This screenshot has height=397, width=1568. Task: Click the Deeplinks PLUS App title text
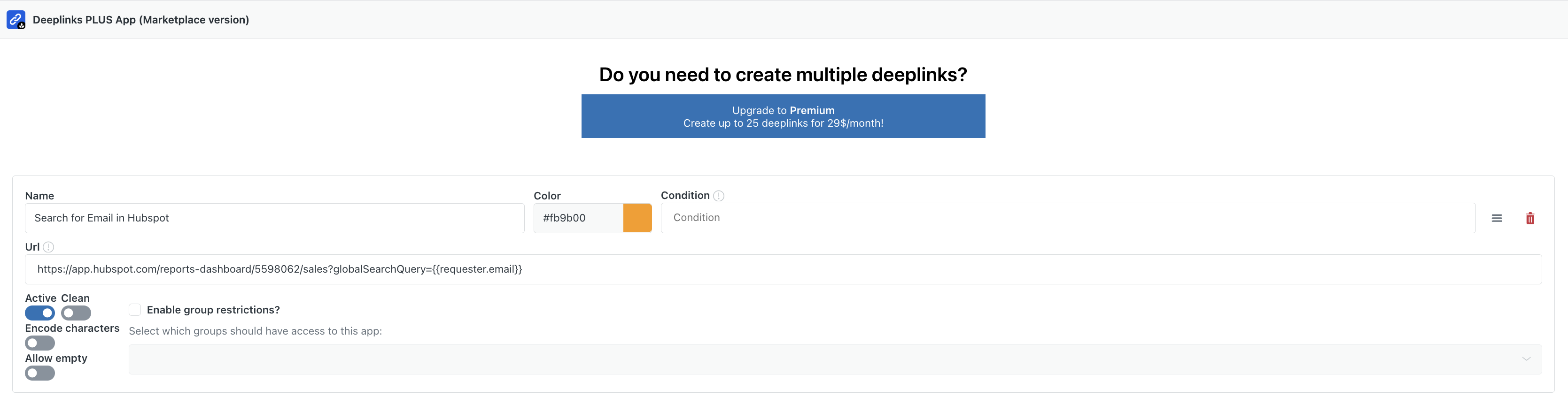coord(140,19)
